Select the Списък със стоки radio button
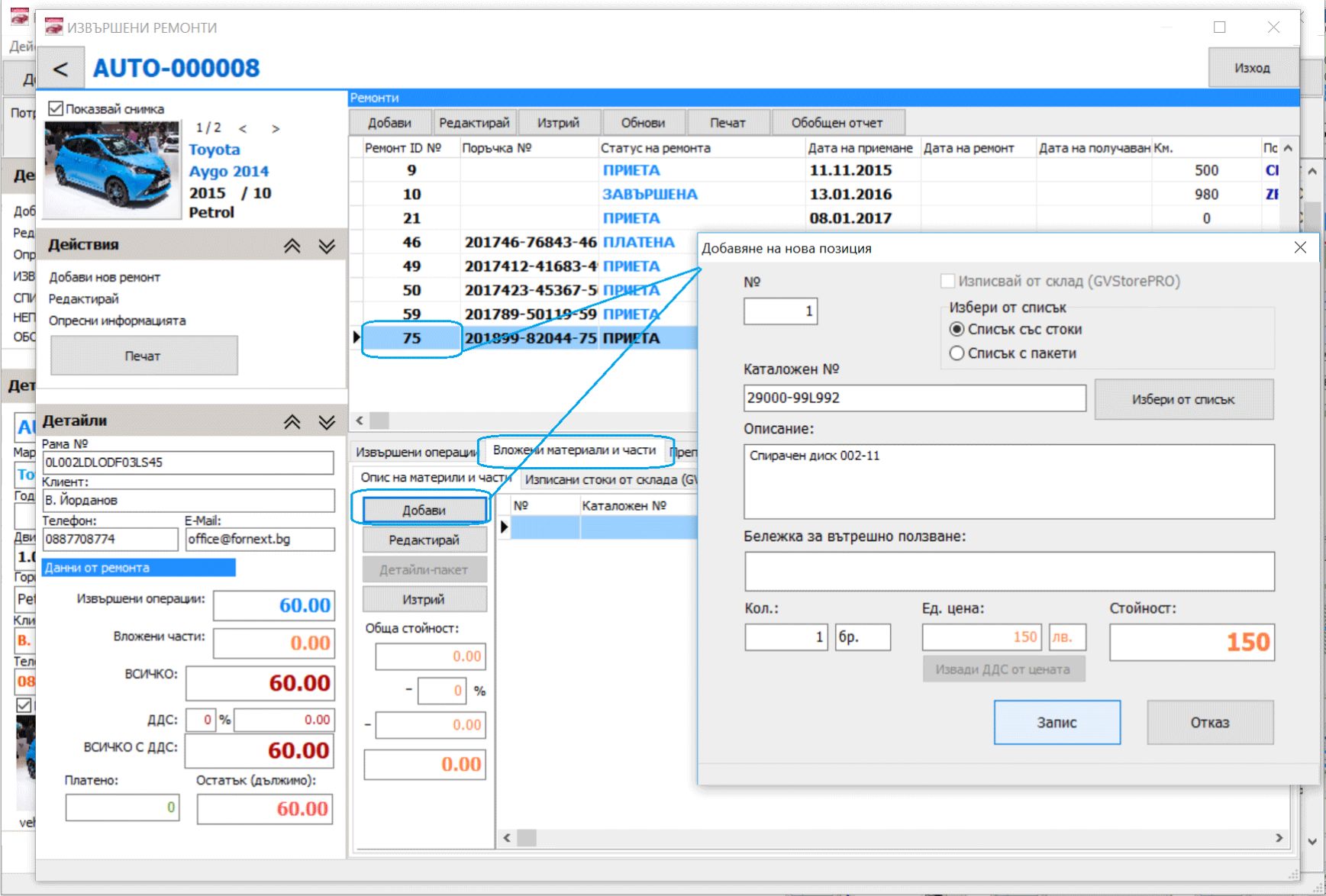This screenshot has width=1326, height=896. pos(957,329)
